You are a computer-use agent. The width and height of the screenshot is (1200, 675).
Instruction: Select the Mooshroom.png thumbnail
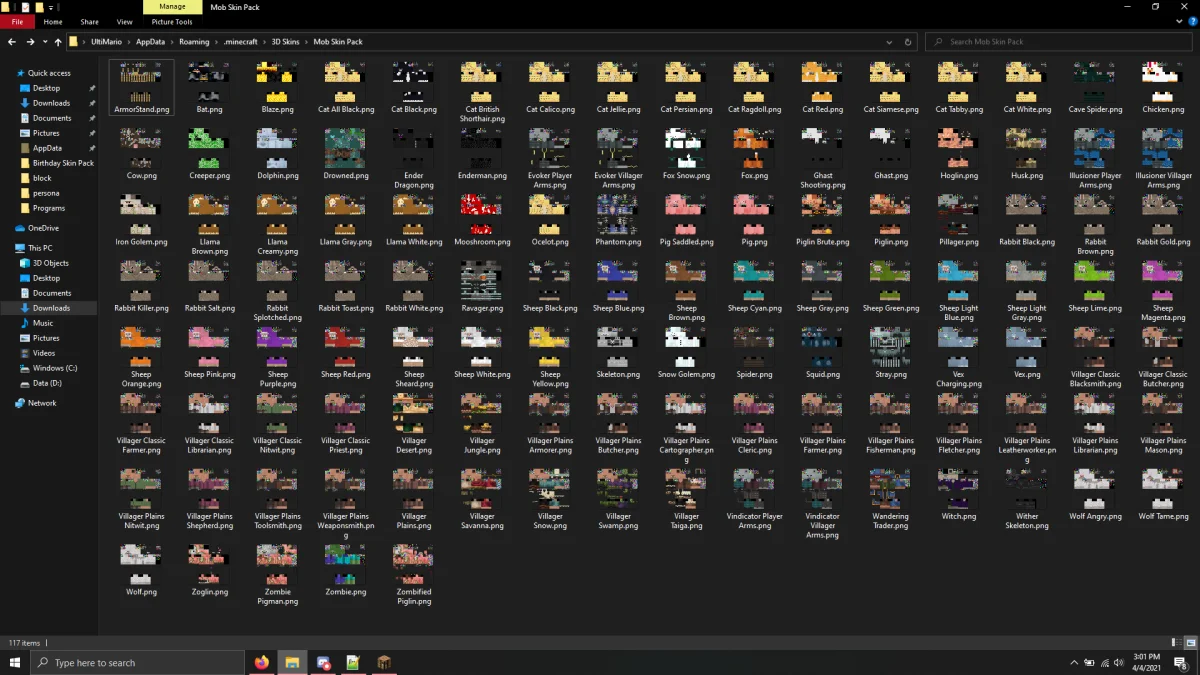(482, 214)
